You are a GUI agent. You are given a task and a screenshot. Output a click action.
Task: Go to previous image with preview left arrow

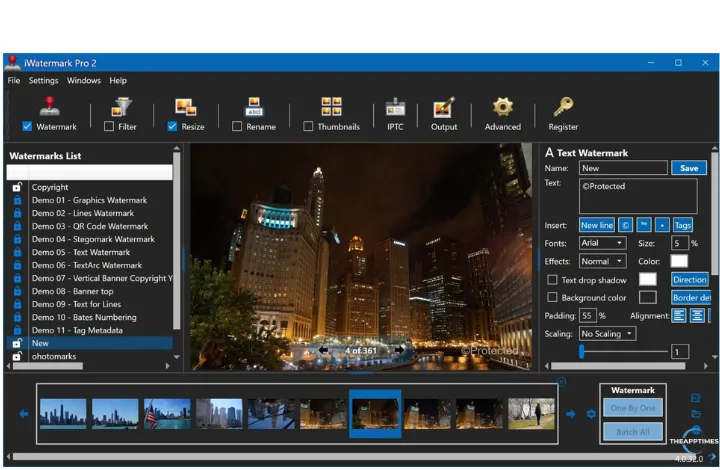coord(323,350)
